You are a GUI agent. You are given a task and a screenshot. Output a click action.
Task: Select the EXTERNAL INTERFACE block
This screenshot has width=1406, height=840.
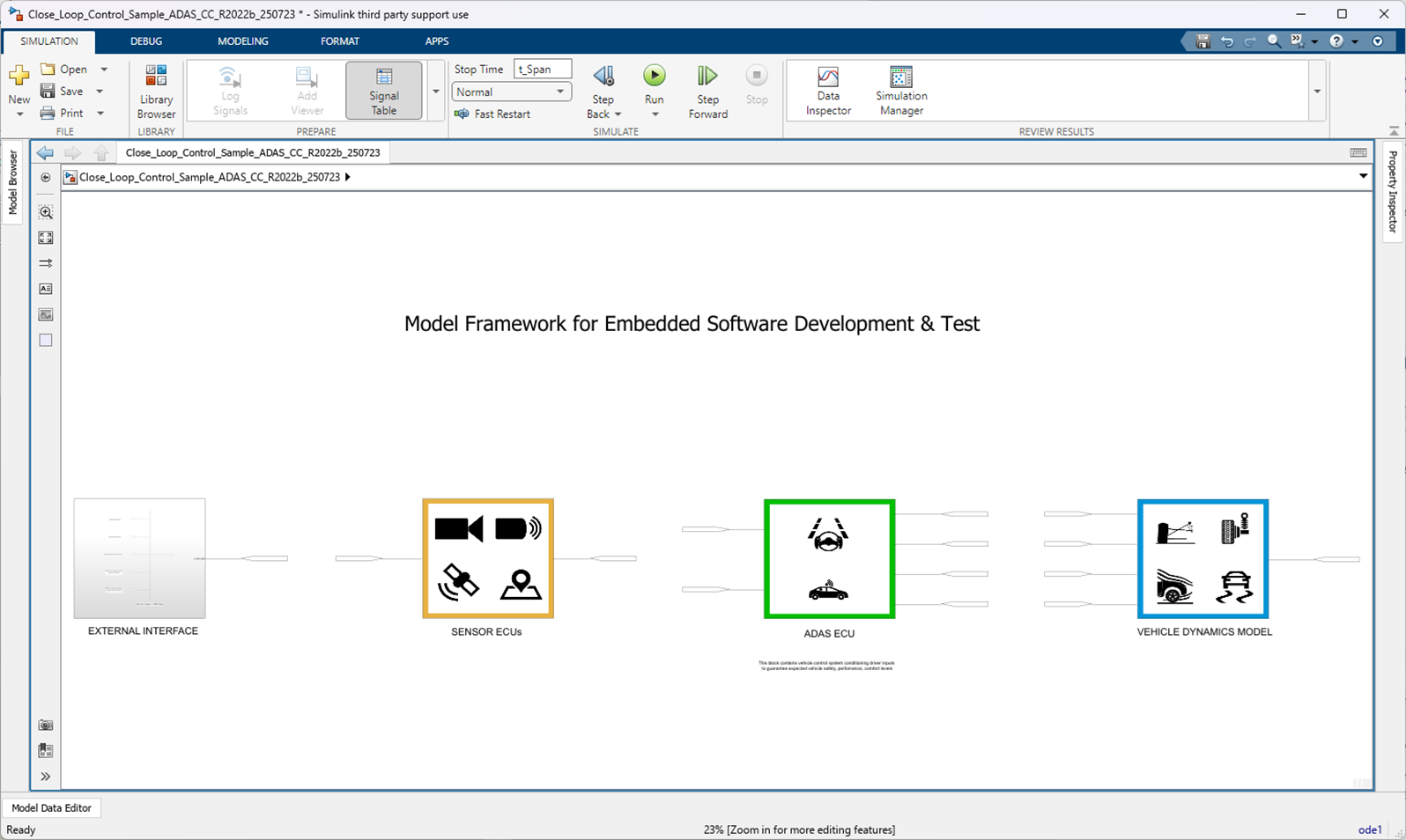tap(139, 558)
